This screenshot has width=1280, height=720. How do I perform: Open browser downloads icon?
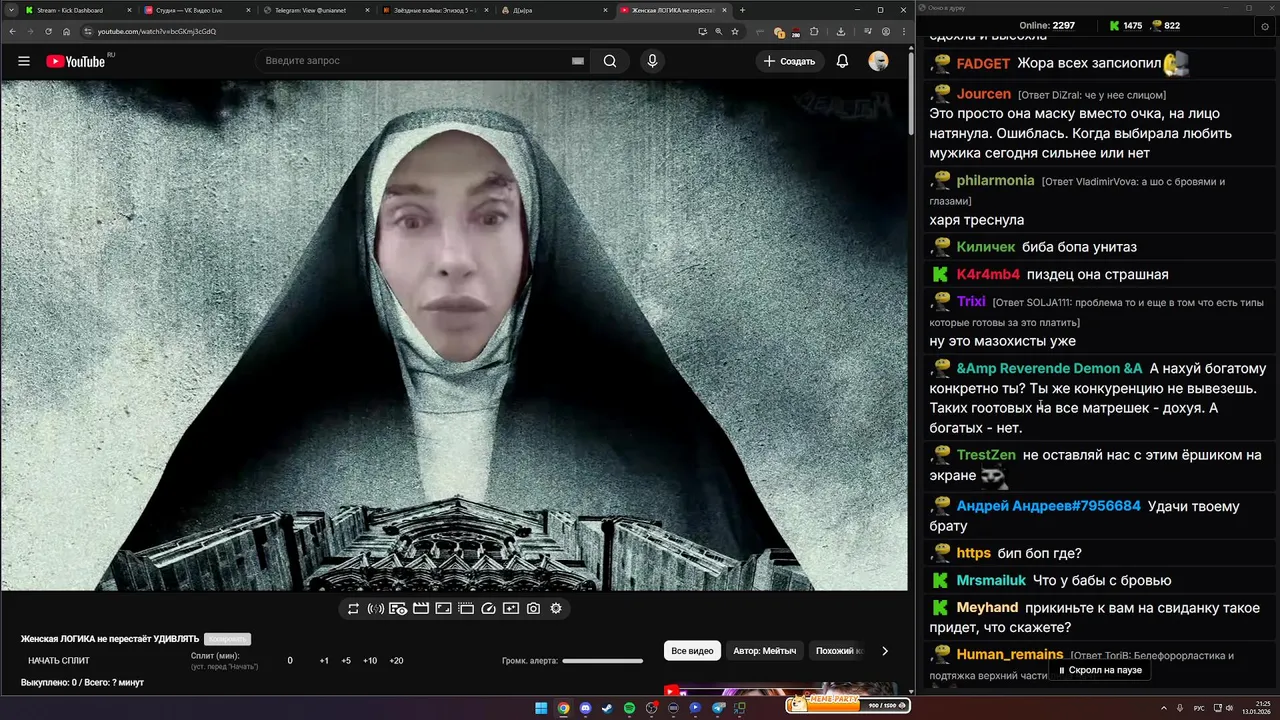tap(841, 31)
